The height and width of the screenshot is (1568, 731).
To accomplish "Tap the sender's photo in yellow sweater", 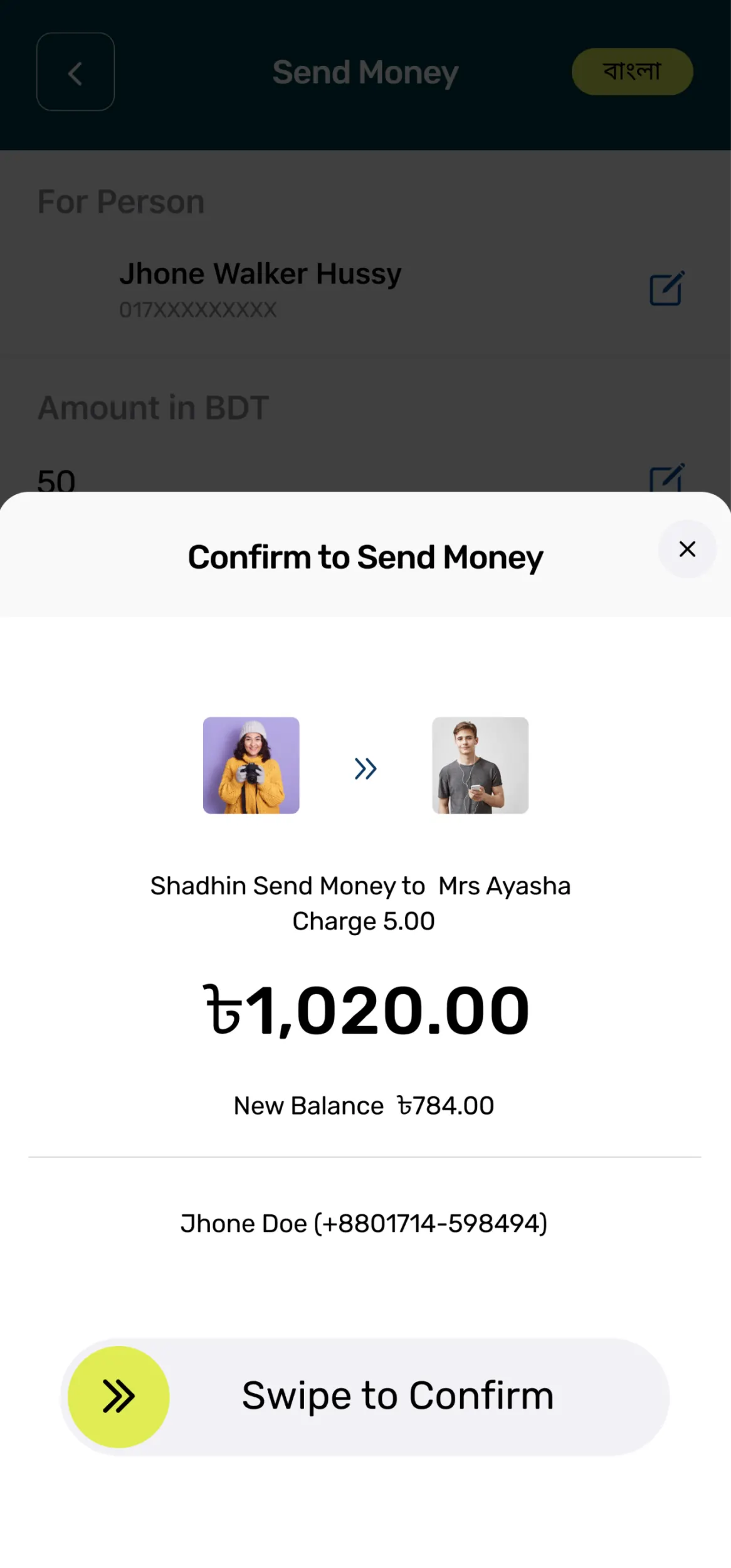I will [x=251, y=765].
